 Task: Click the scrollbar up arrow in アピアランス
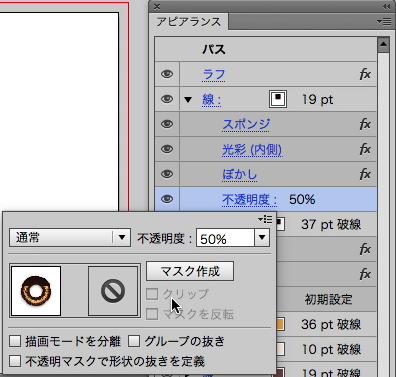pyautogui.click(x=383, y=45)
